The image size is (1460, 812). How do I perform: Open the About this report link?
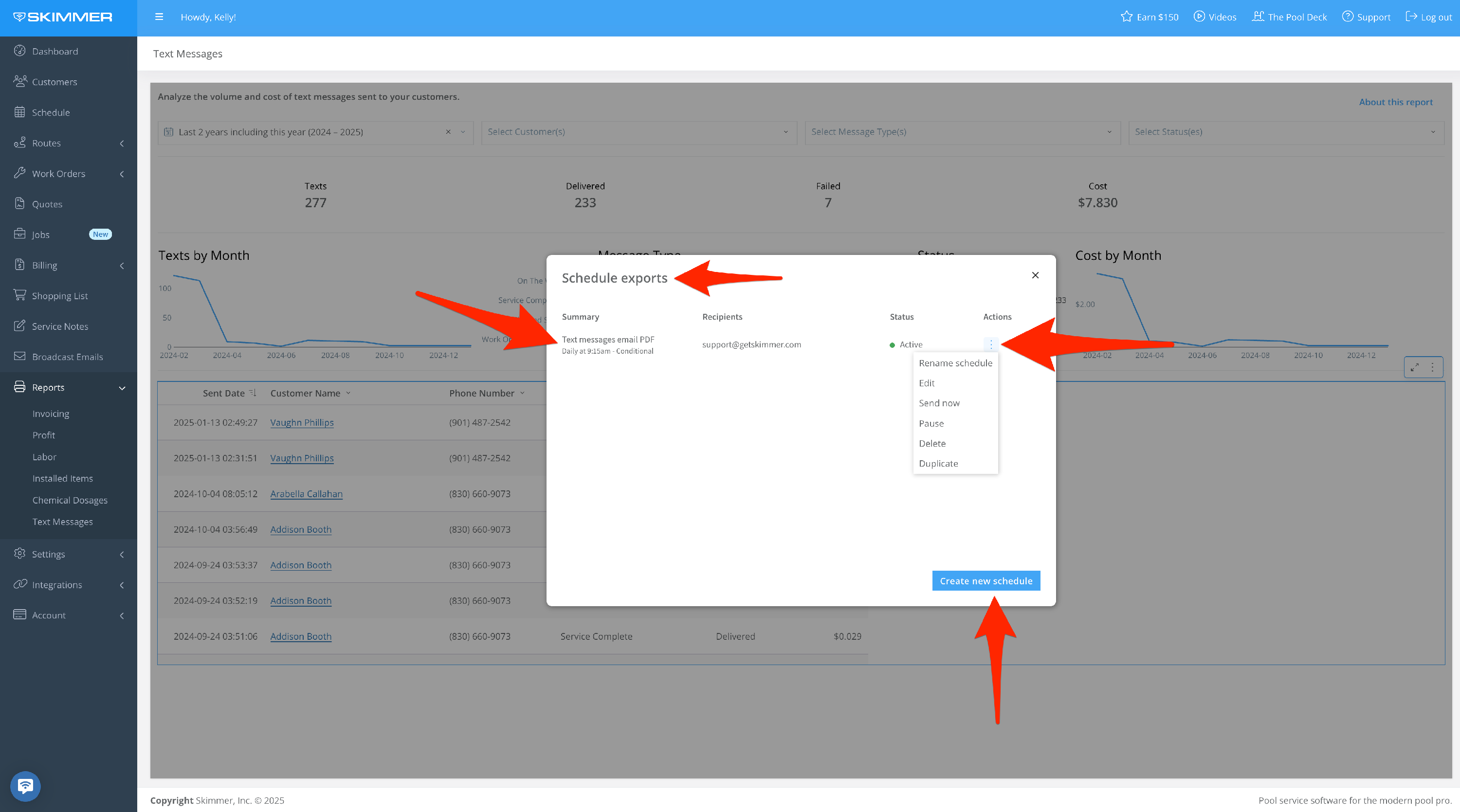(x=1395, y=102)
